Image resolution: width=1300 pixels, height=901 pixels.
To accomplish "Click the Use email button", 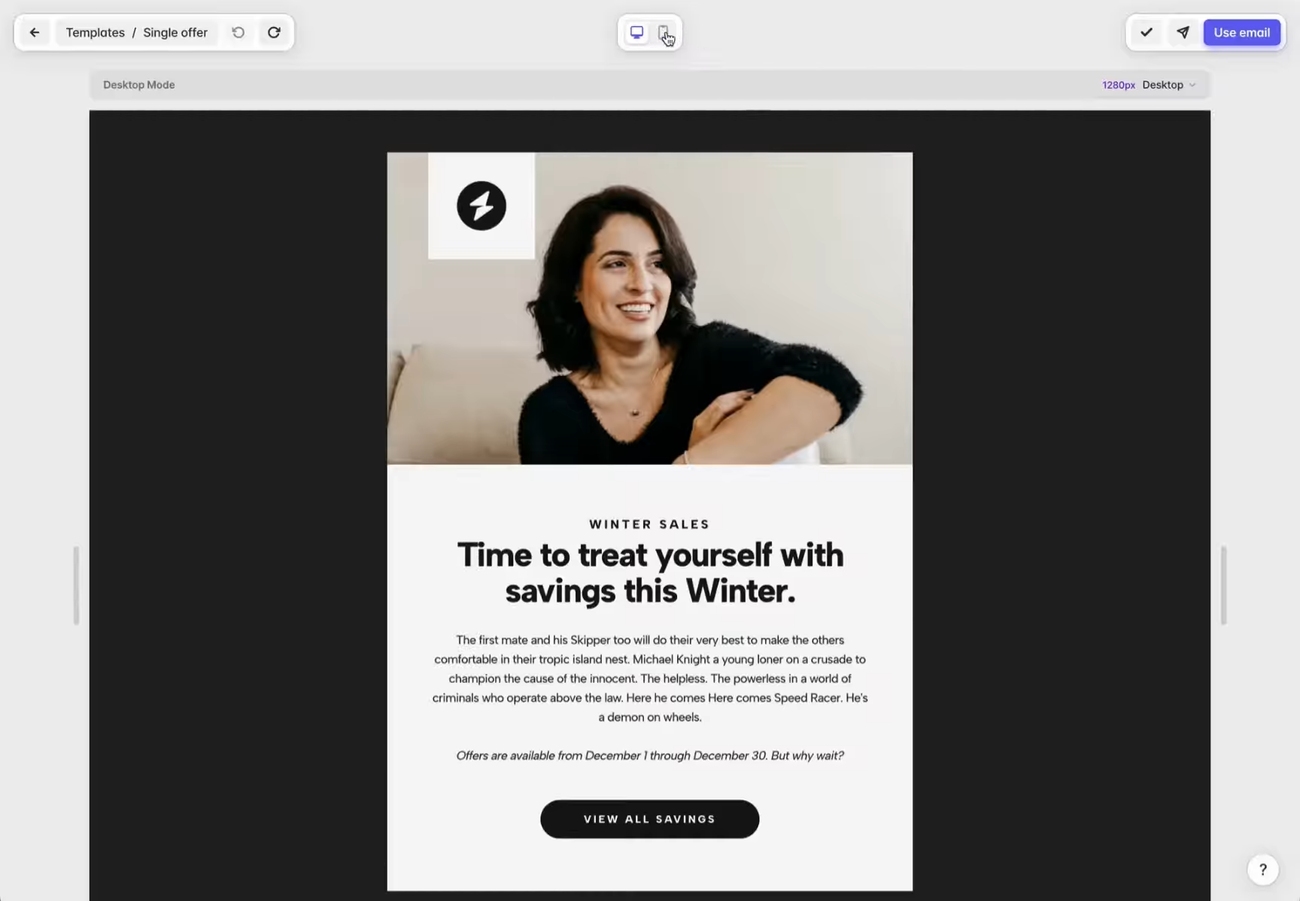I will tap(1242, 33).
